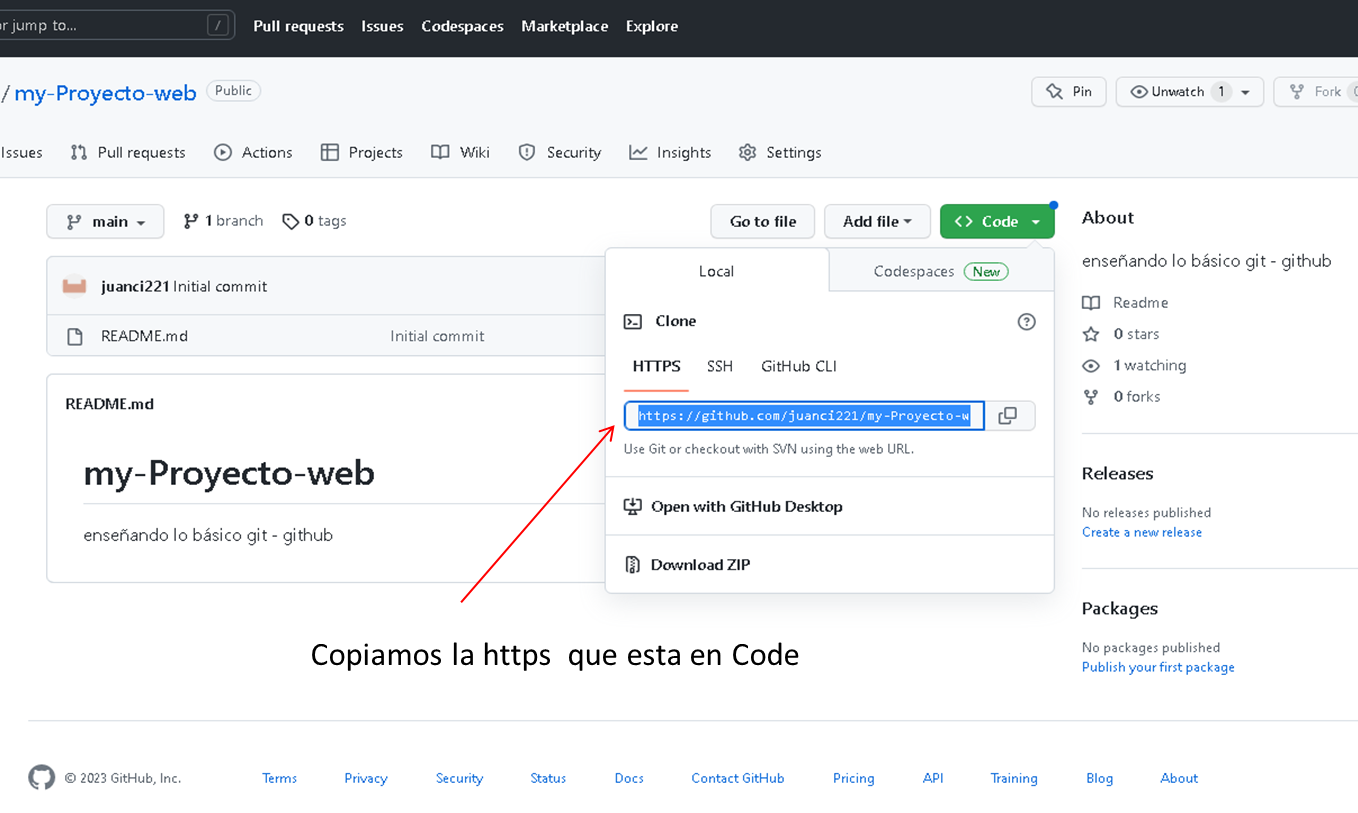Expand the main branch dropdown
Screen dimensions: 1358x813
tap(105, 222)
